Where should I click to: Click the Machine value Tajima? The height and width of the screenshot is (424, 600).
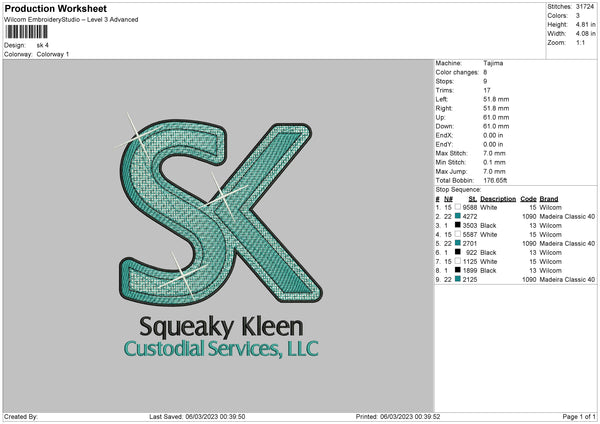pyautogui.click(x=493, y=62)
